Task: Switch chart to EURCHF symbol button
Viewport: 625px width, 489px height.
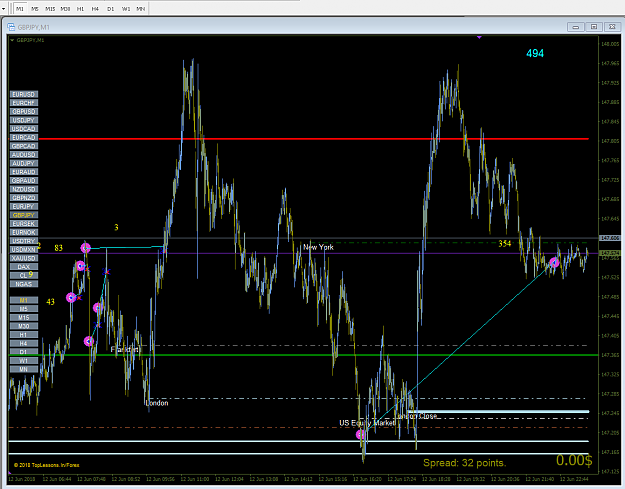Action: point(24,103)
